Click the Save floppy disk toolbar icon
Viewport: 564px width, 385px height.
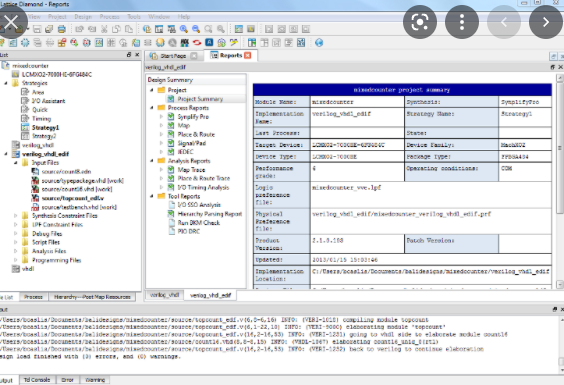[x=37, y=29]
